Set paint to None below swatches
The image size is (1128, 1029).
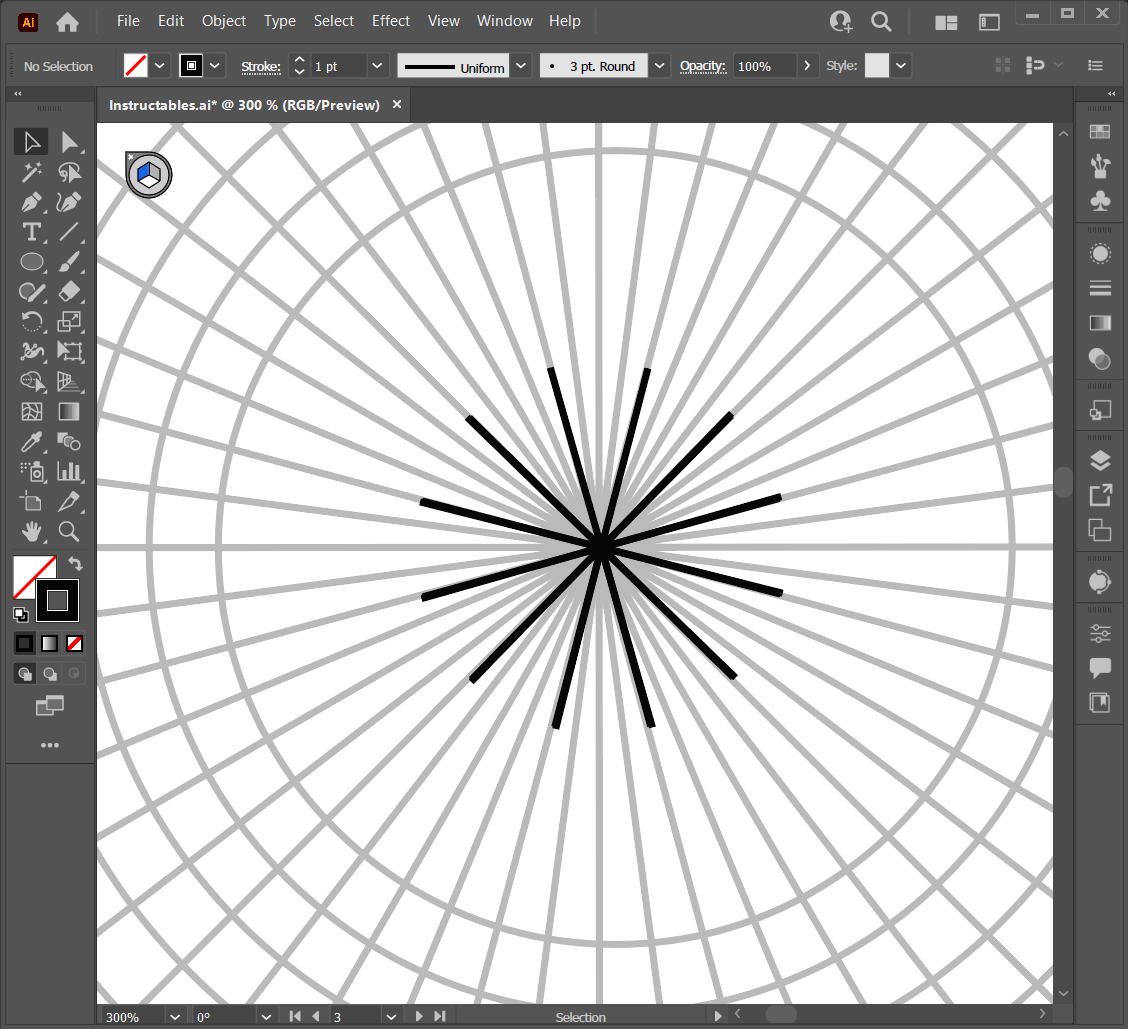tap(74, 643)
